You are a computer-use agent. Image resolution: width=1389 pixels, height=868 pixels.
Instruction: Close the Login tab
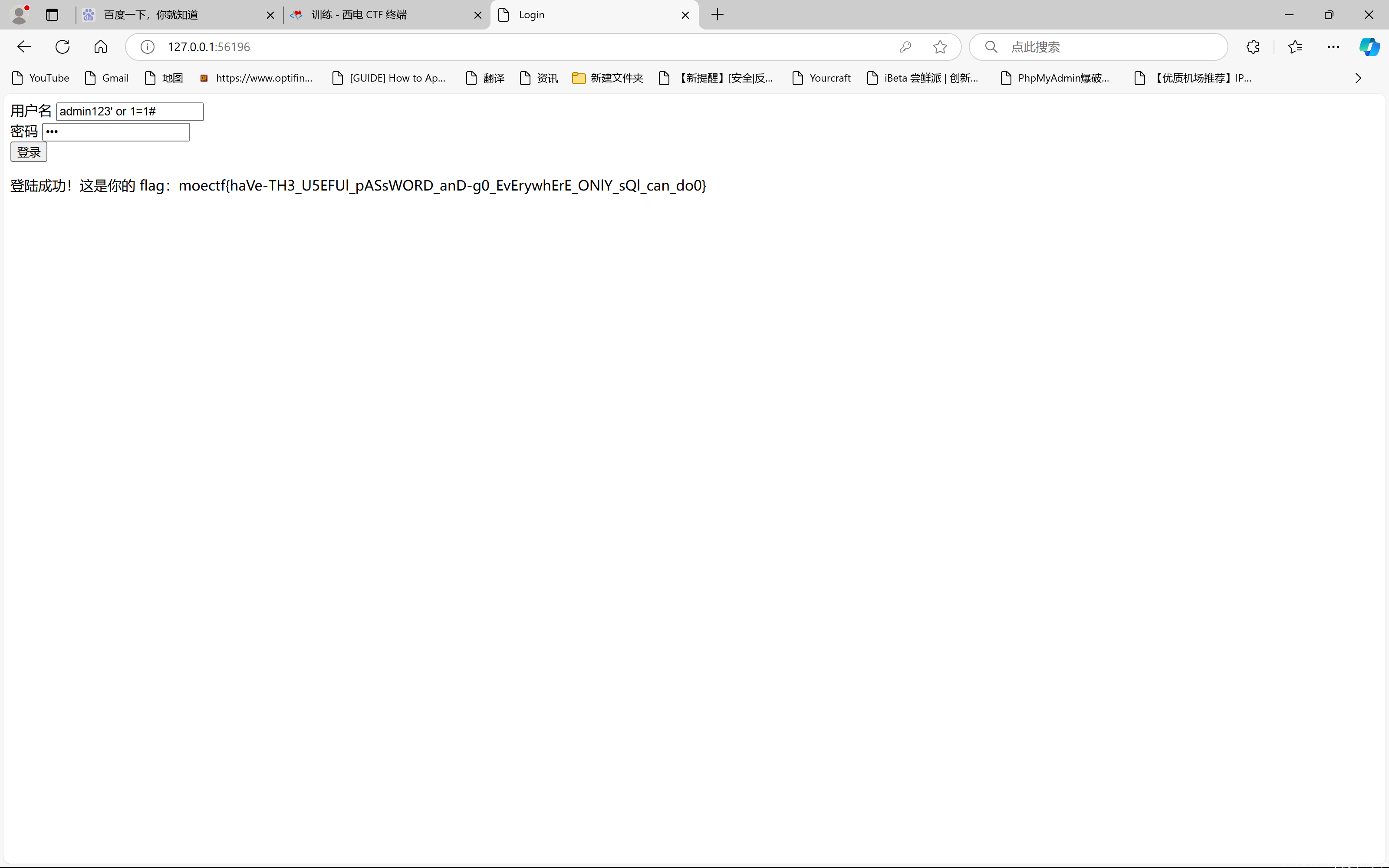[685, 16]
